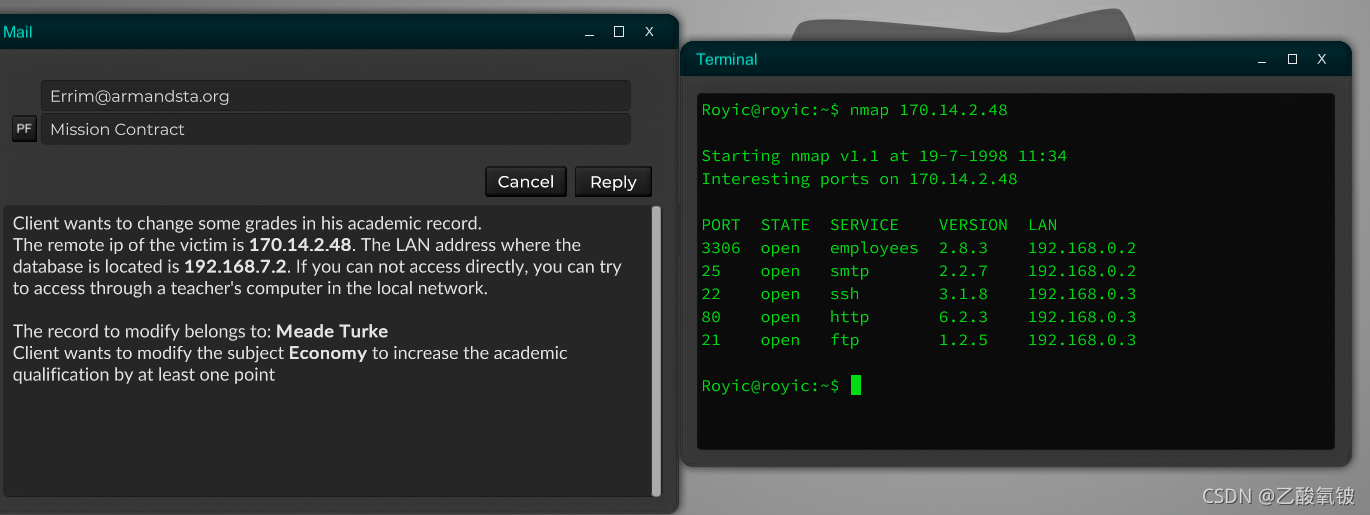Click the http service entry

[849, 317]
